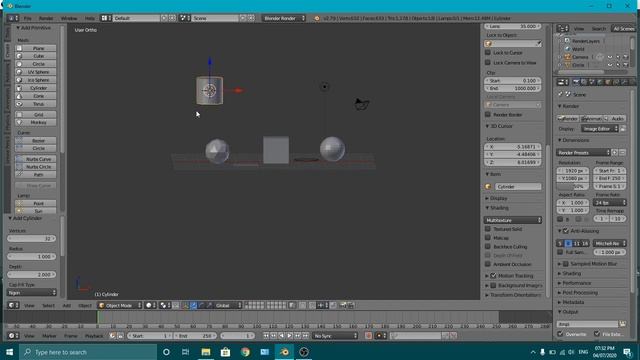Click the timeline play button
Screen dimensions: 640x360
(290, 336)
